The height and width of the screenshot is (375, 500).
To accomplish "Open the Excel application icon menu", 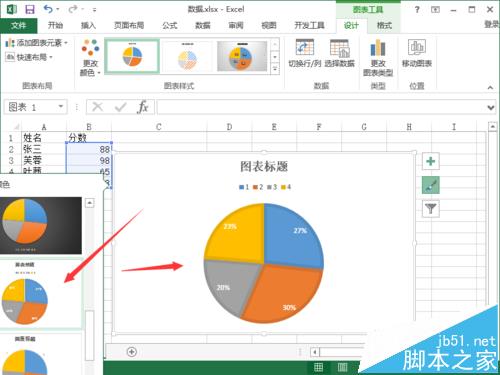I will (x=12, y=9).
